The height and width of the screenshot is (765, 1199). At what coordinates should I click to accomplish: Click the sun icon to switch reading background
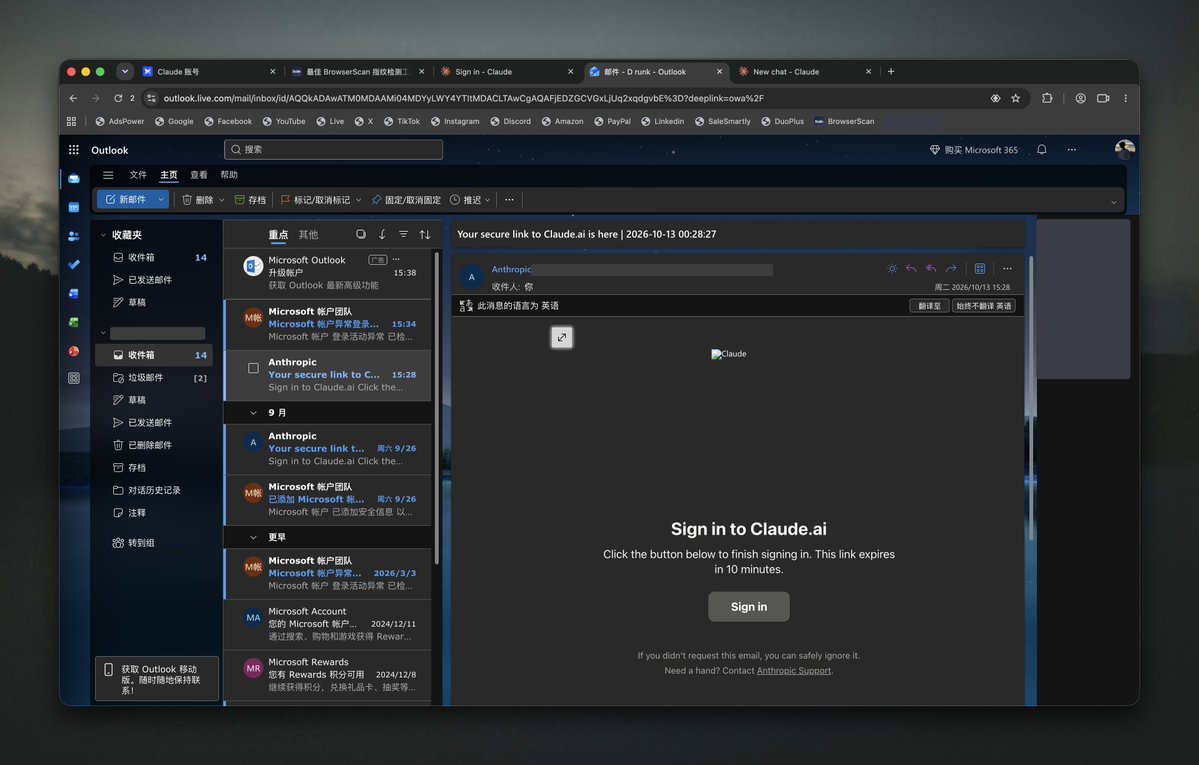point(892,269)
